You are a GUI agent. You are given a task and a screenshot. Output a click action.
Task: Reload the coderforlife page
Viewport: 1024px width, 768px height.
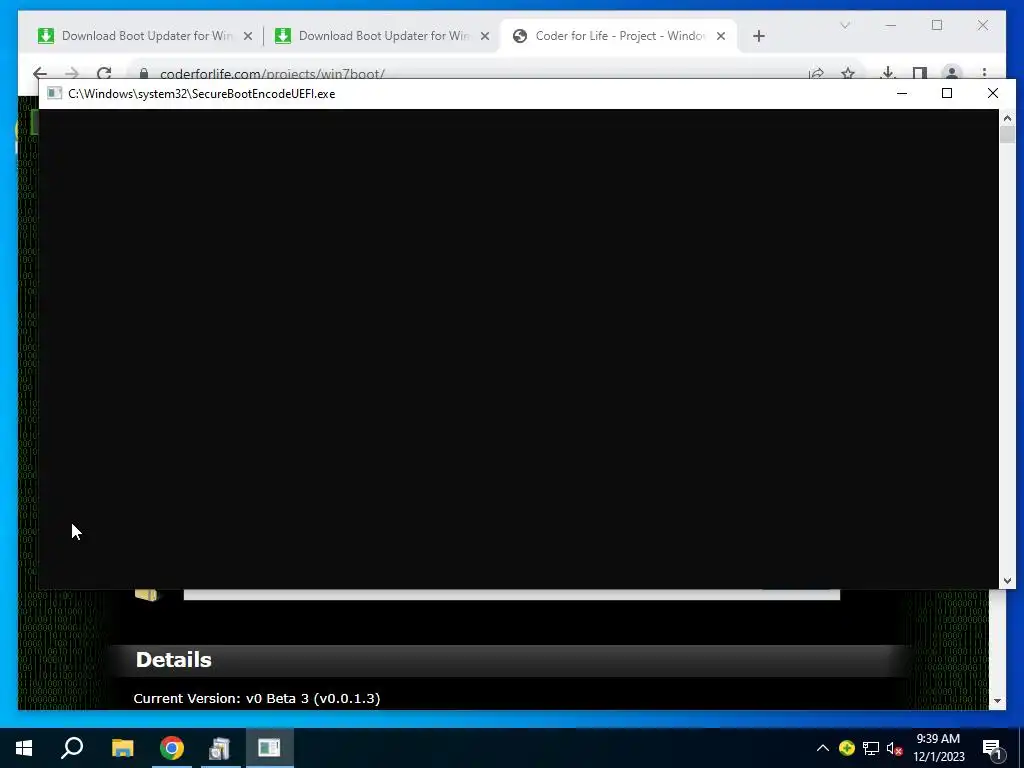pyautogui.click(x=104, y=73)
